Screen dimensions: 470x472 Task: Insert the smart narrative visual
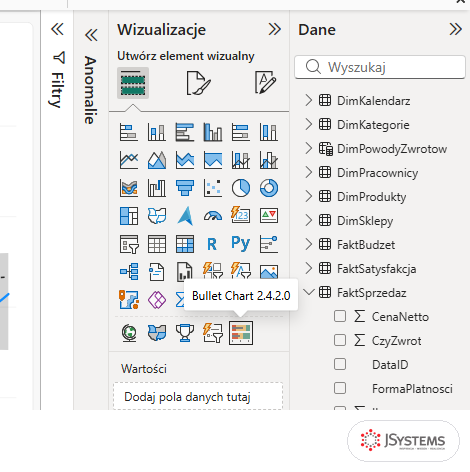[x=157, y=272]
